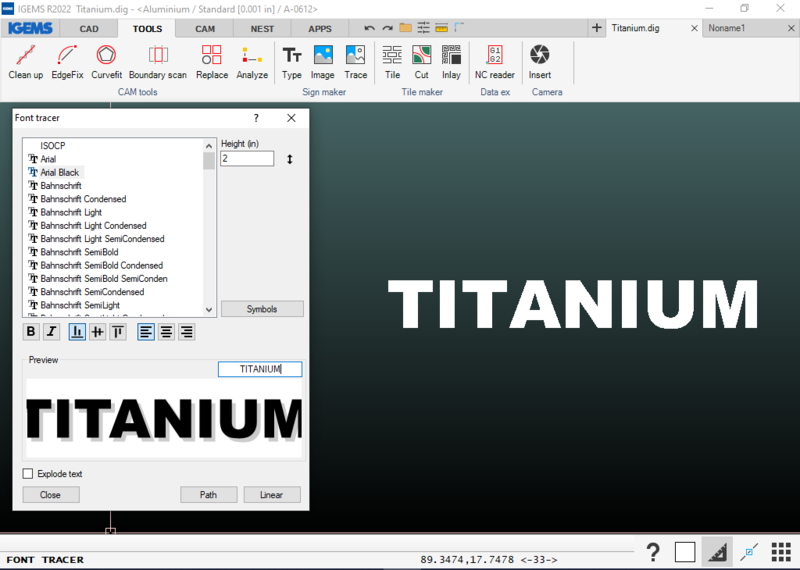The height and width of the screenshot is (570, 800).
Task: Open file with the folder icon
Action: click(406, 28)
